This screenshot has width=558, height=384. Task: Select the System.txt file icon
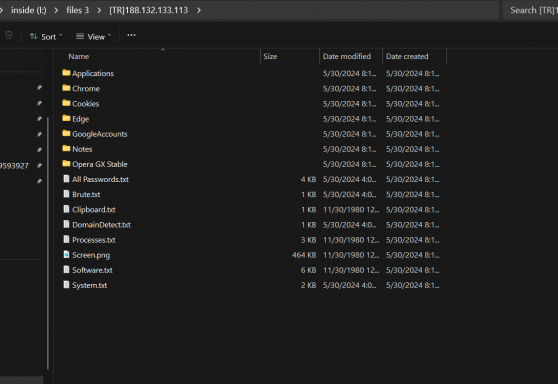pos(66,285)
